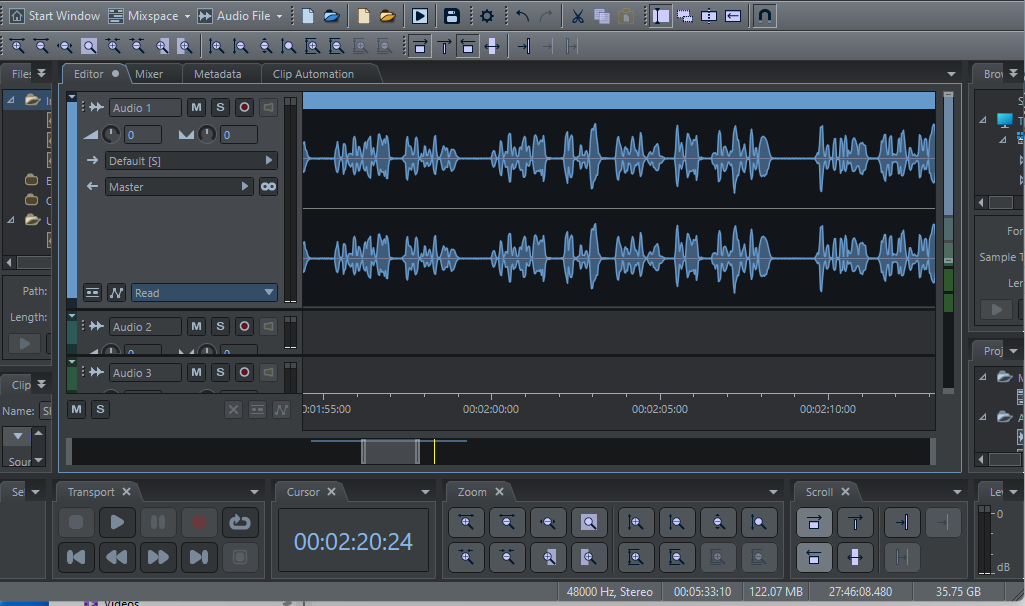Screen dimensions: 1025x606
Task: Click the link channels icon beside Master
Action: tap(267, 187)
